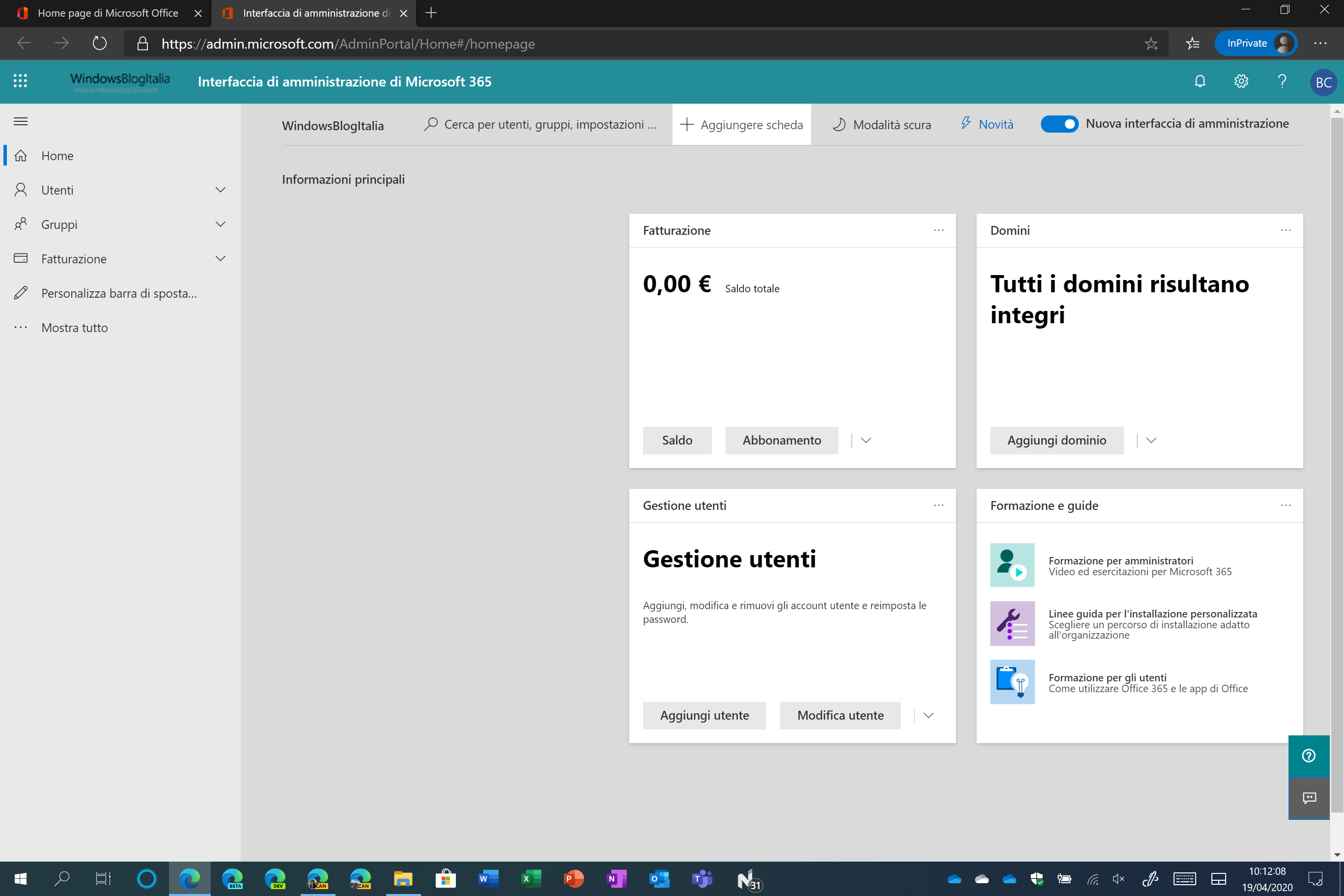Open Novità link
The width and height of the screenshot is (1344, 896).
[x=987, y=125]
